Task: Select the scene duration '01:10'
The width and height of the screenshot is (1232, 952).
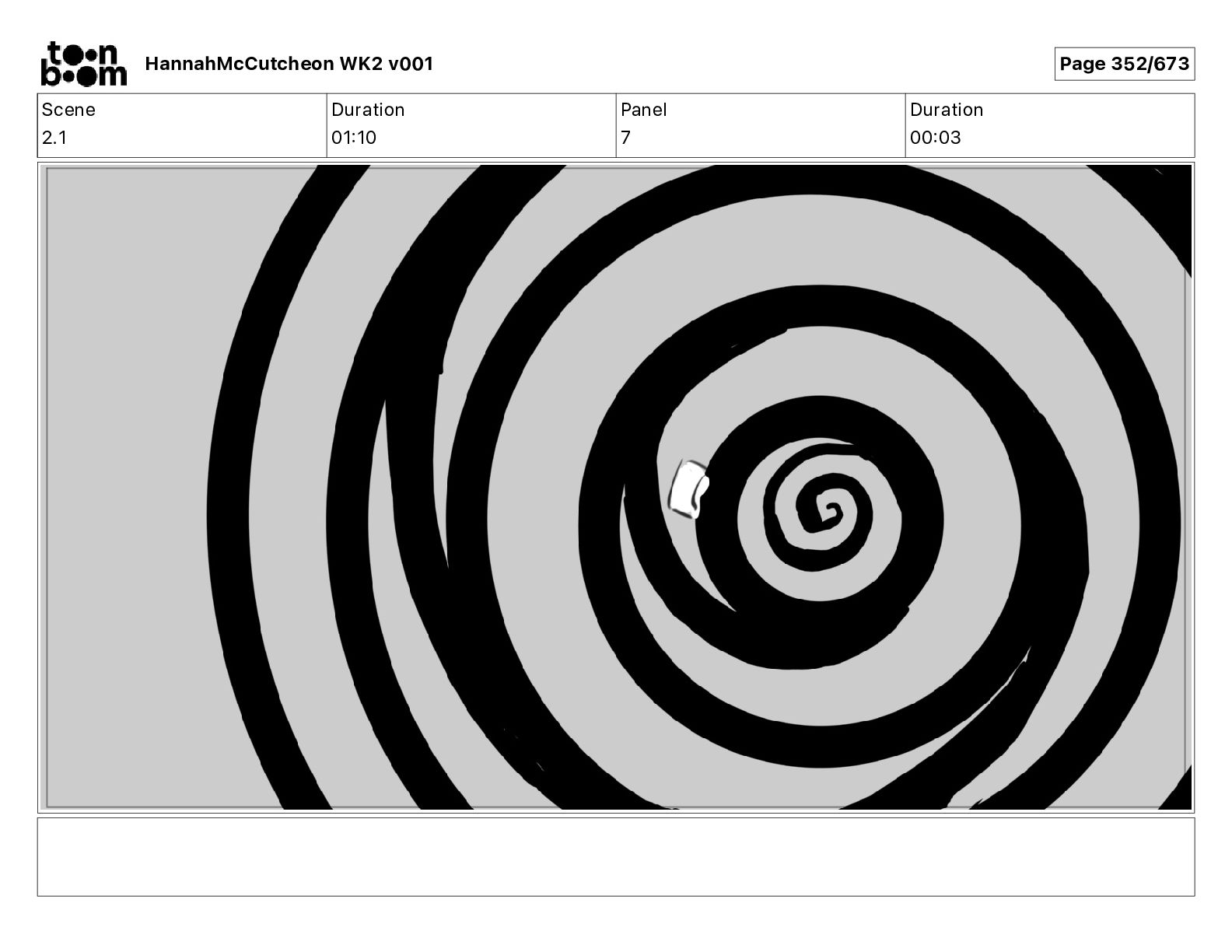Action: tap(354, 138)
